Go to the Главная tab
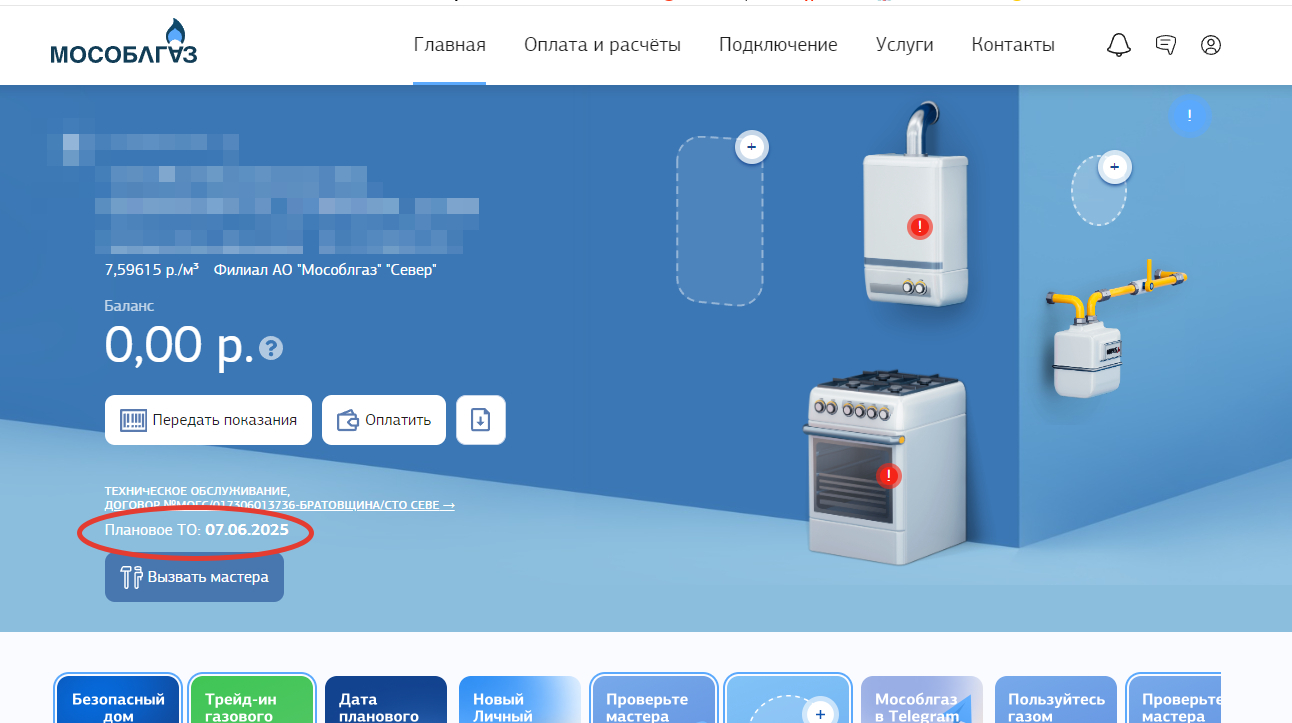The height and width of the screenshot is (723, 1292). 450,45
